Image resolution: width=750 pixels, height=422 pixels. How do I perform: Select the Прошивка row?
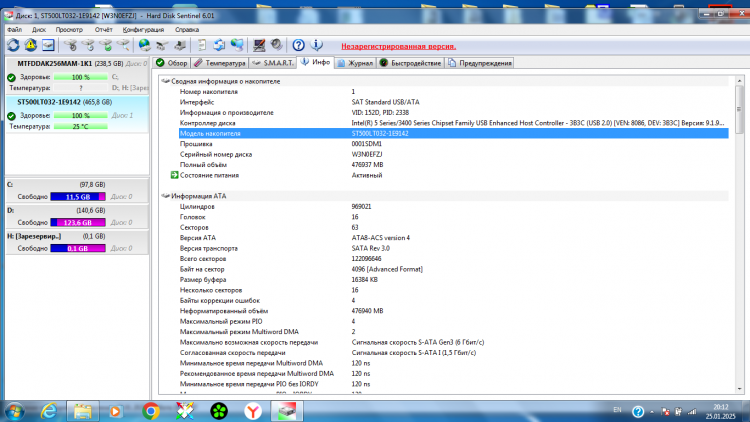pos(453,144)
